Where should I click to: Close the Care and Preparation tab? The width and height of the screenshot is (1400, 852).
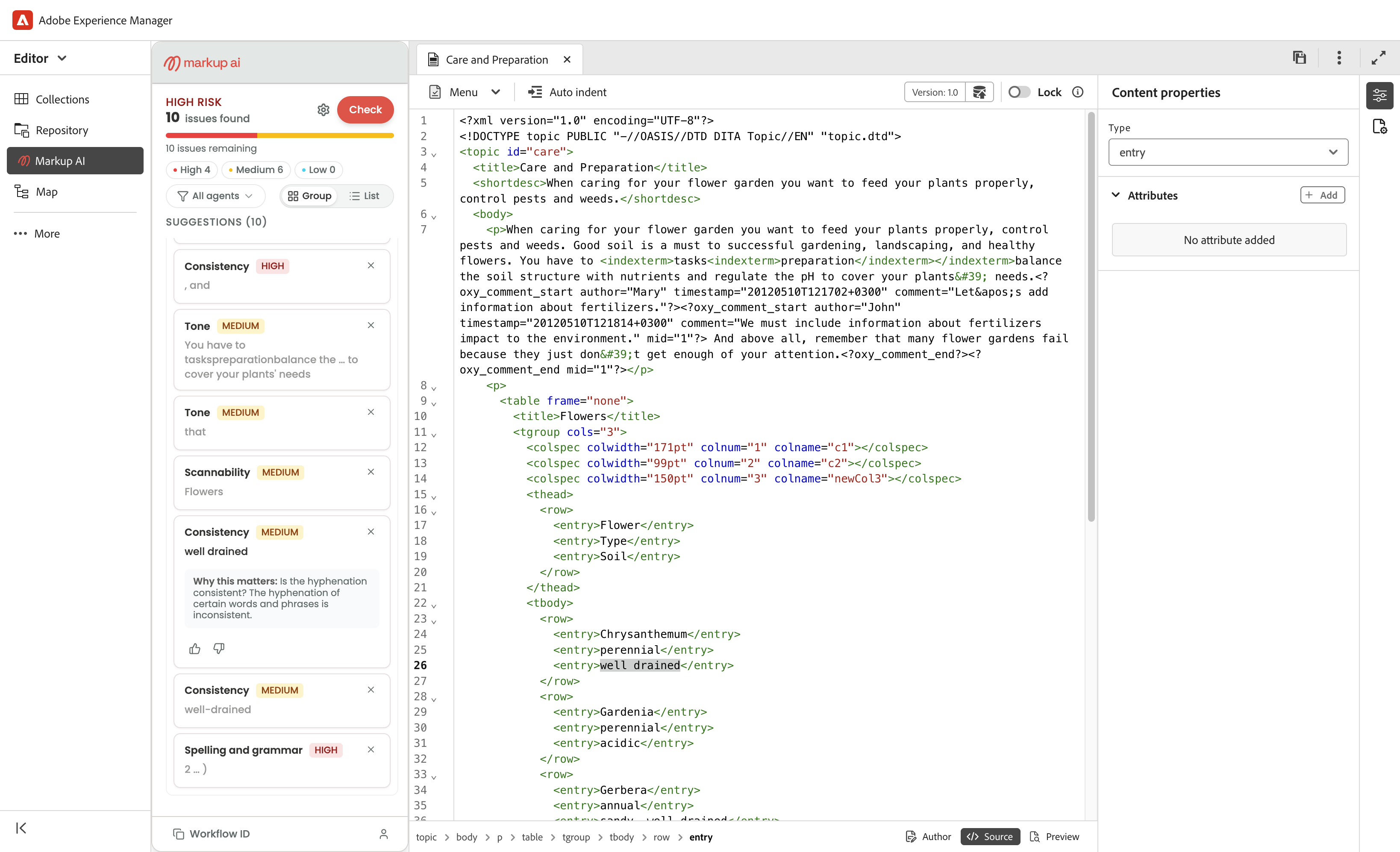567,60
